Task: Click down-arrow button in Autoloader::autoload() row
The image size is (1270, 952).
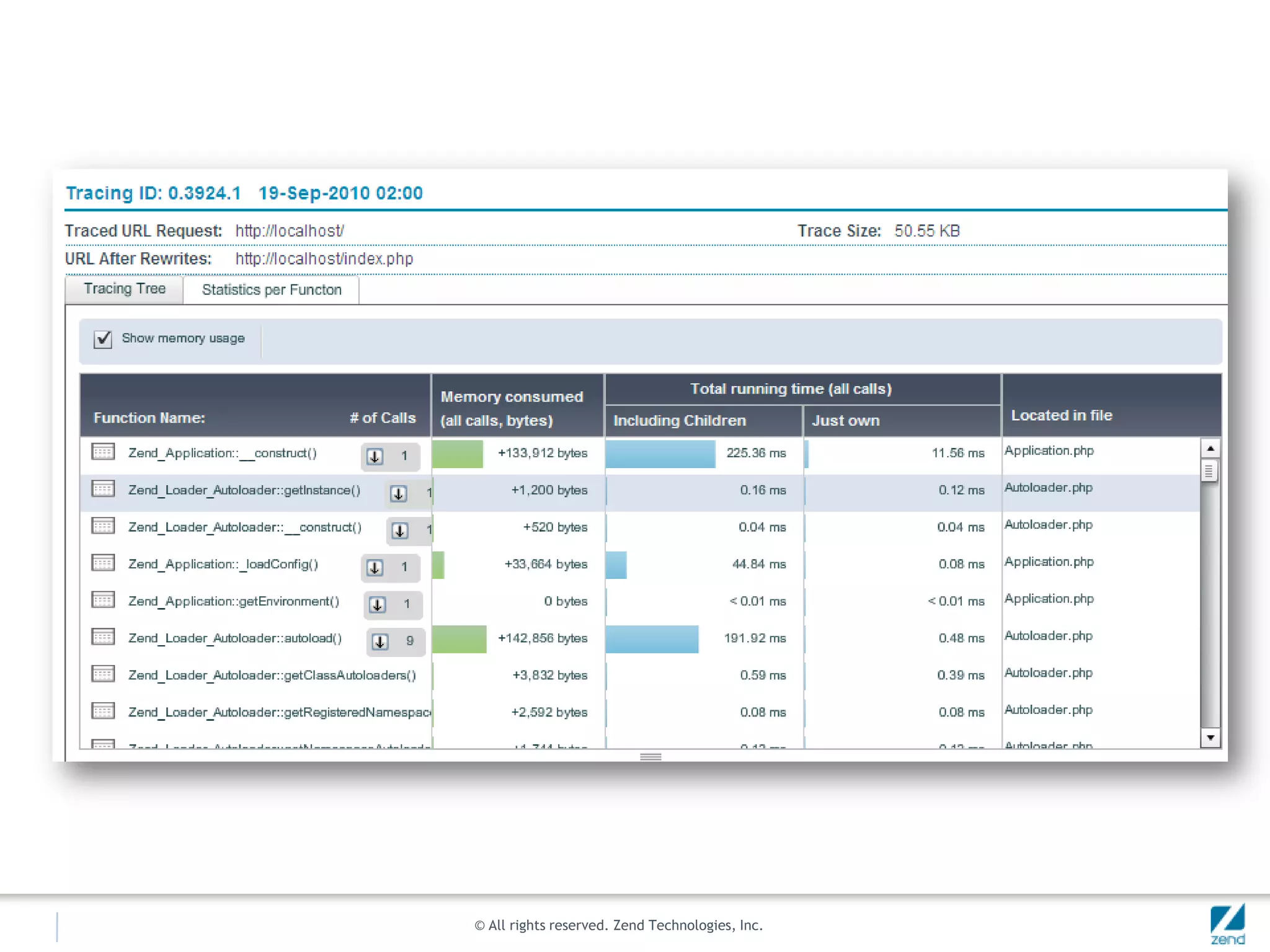Action: pyautogui.click(x=380, y=642)
